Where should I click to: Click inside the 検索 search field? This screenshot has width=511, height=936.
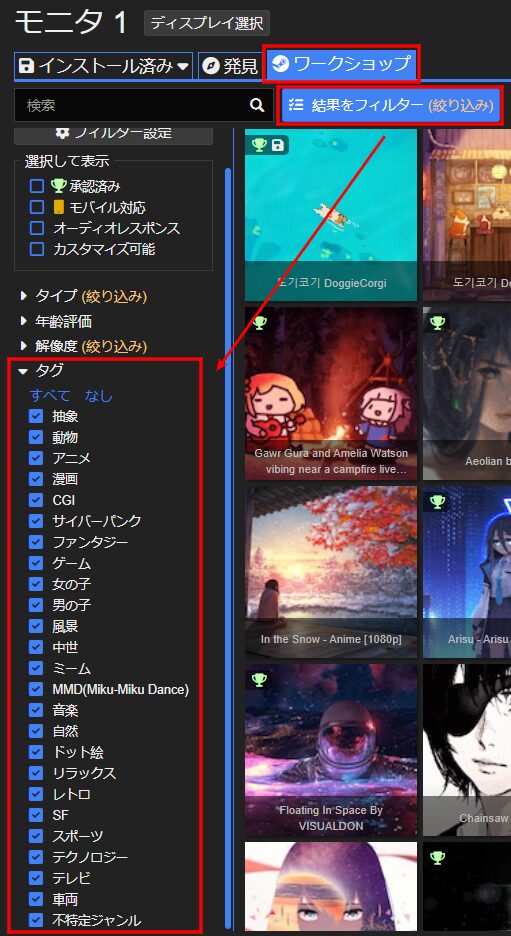click(131, 106)
